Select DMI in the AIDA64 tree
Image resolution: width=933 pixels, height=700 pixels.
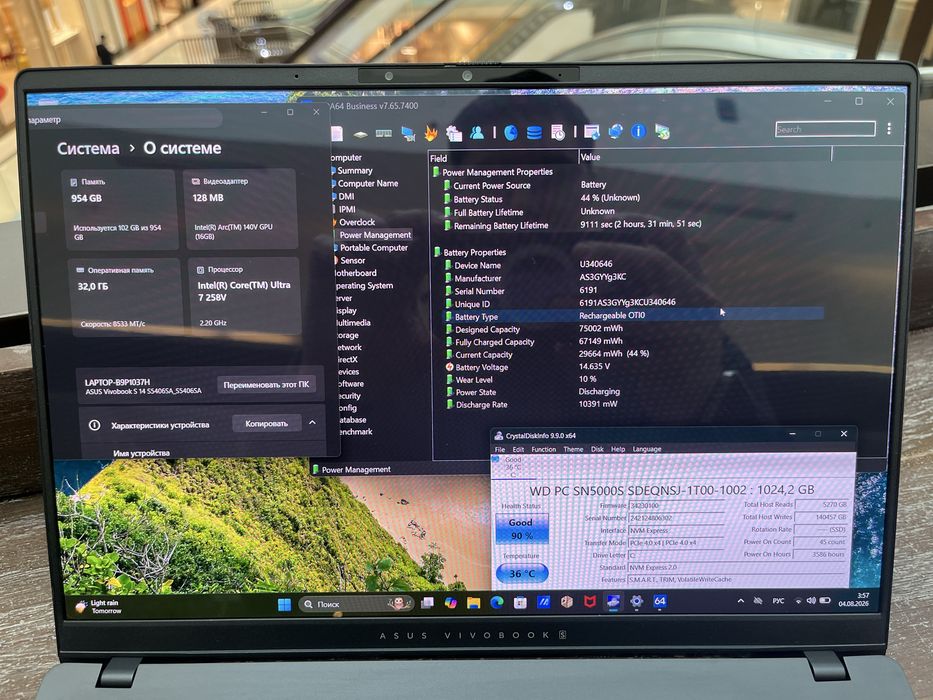(346, 196)
